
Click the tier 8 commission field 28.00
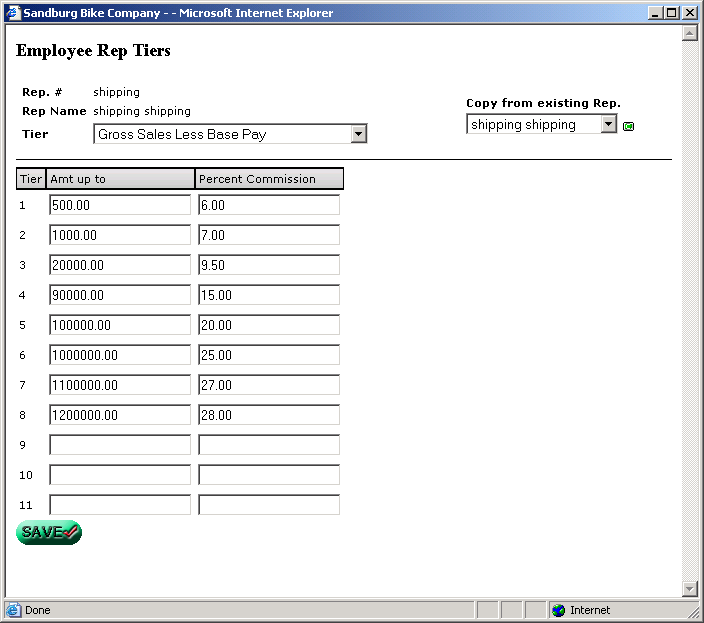coord(269,415)
